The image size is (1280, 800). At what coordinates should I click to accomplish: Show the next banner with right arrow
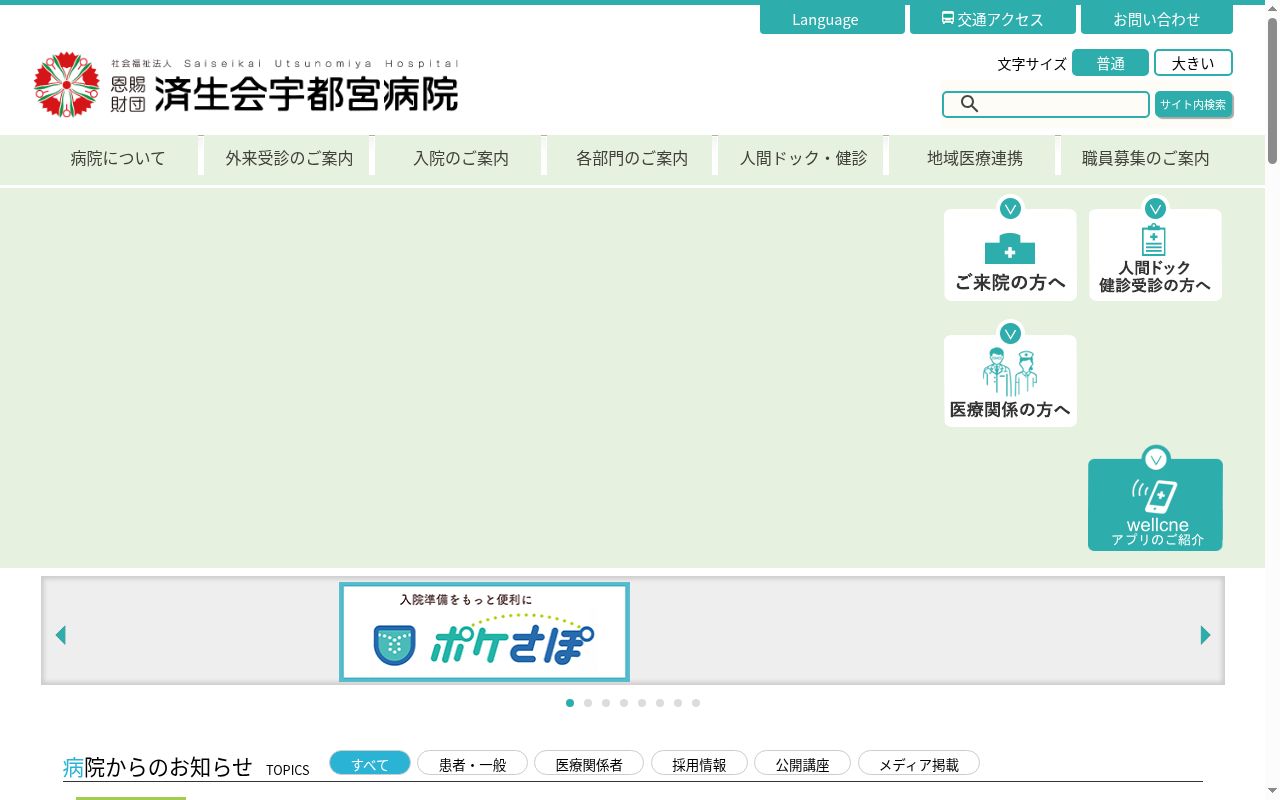tap(1205, 635)
